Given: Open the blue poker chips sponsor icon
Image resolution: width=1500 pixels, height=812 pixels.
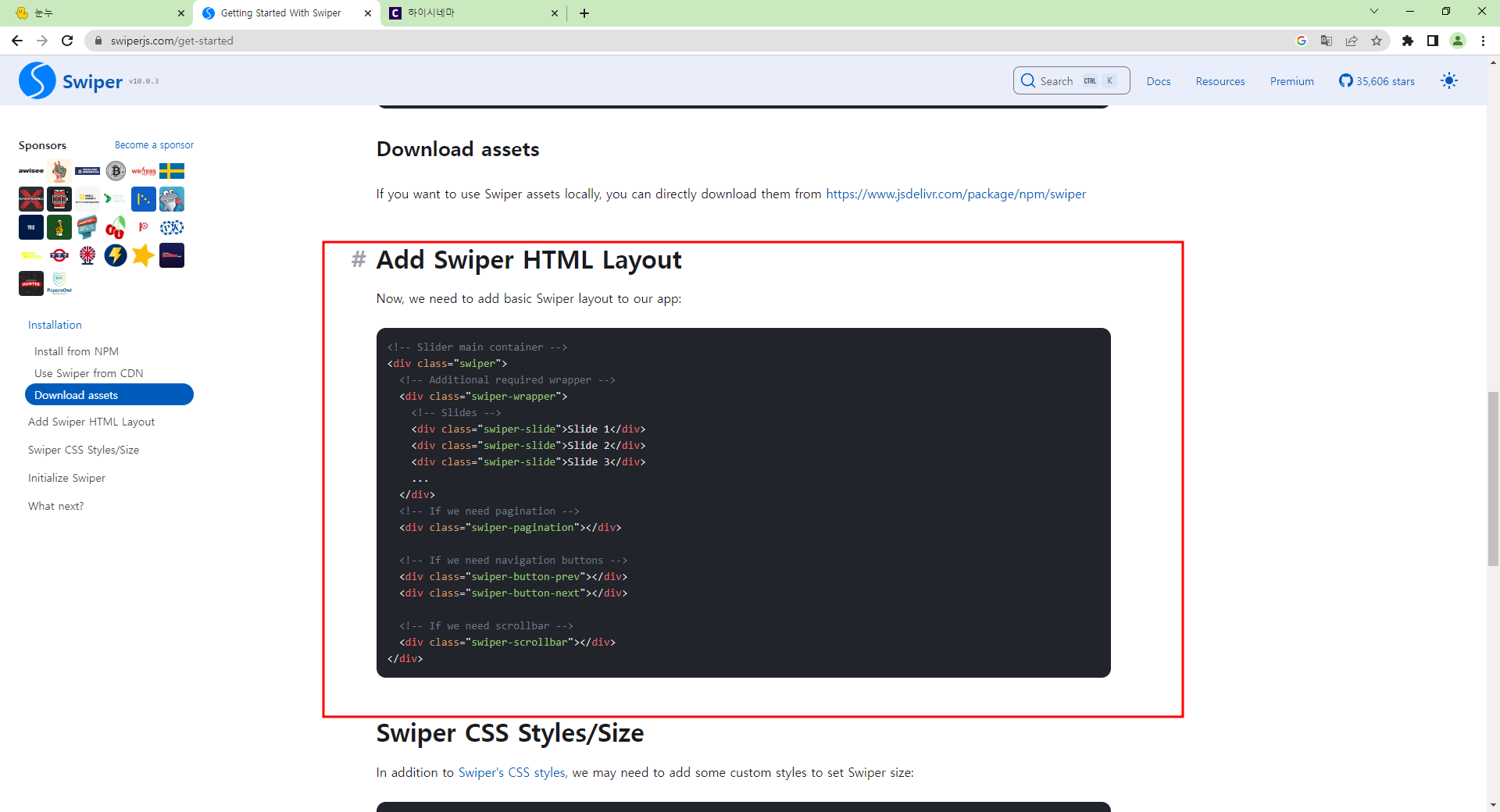Looking at the screenshot, I should [x=172, y=227].
